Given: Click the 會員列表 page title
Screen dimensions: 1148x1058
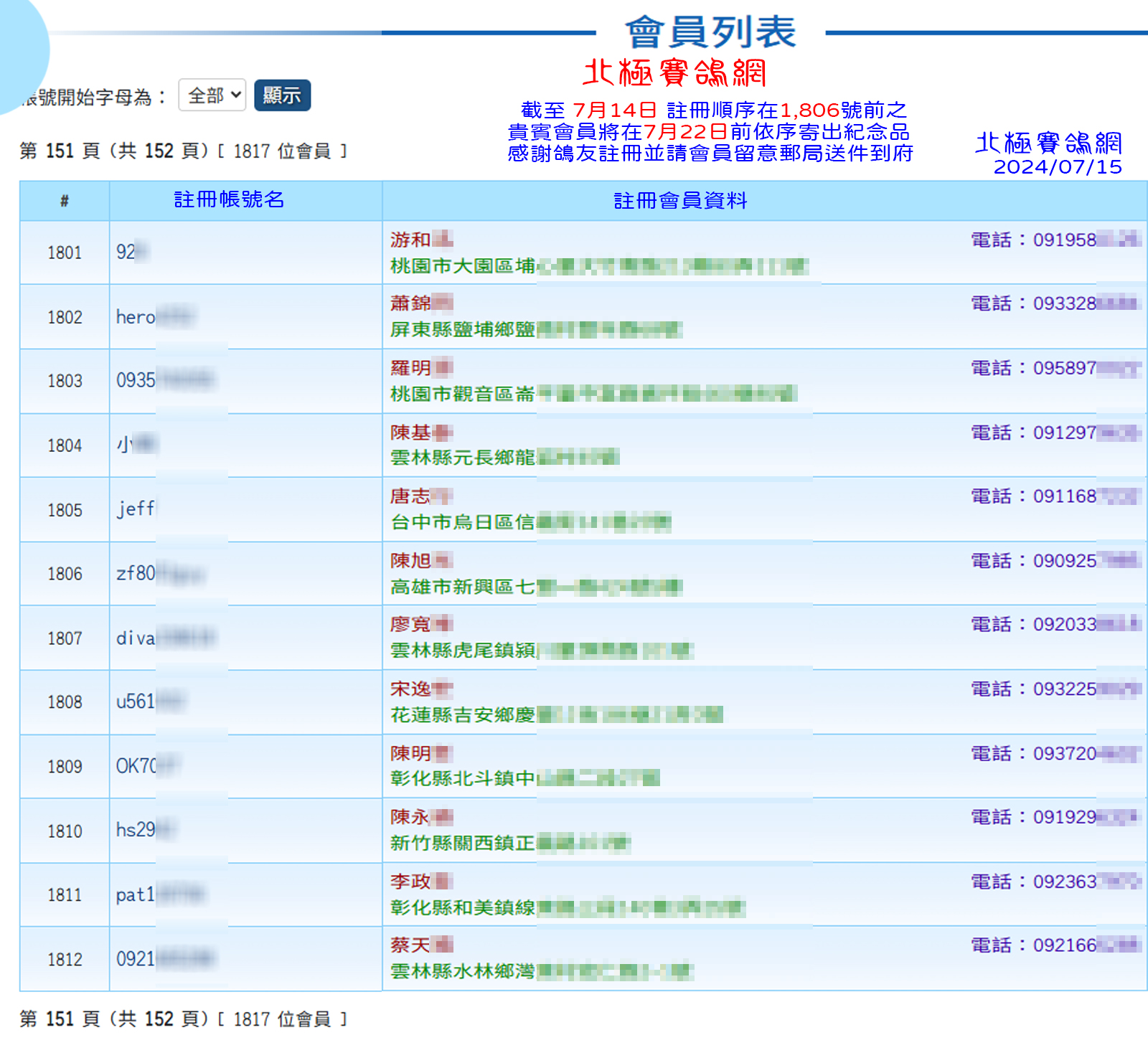Looking at the screenshot, I should pos(710,32).
